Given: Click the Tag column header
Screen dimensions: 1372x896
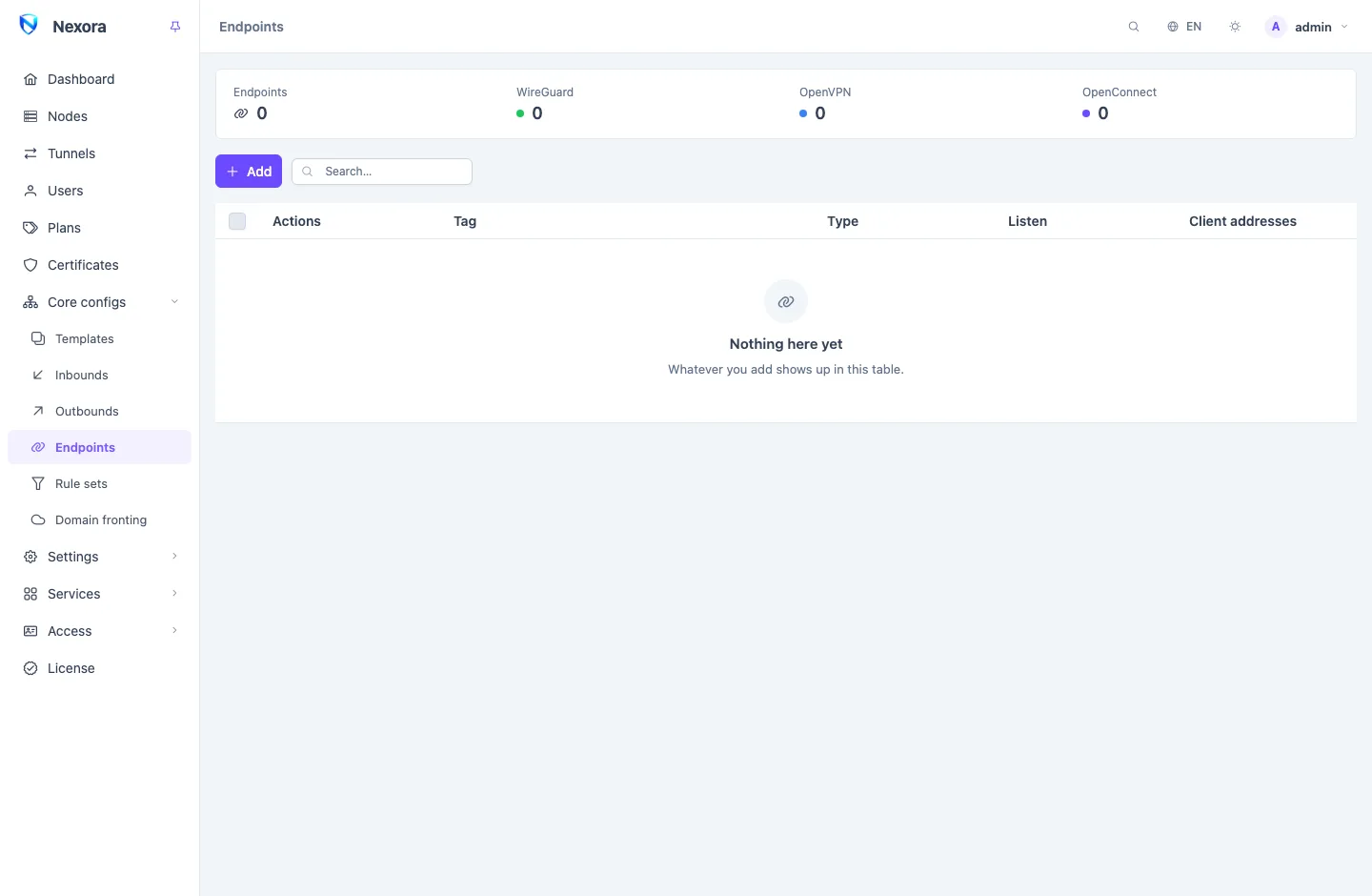Looking at the screenshot, I should [x=465, y=221].
